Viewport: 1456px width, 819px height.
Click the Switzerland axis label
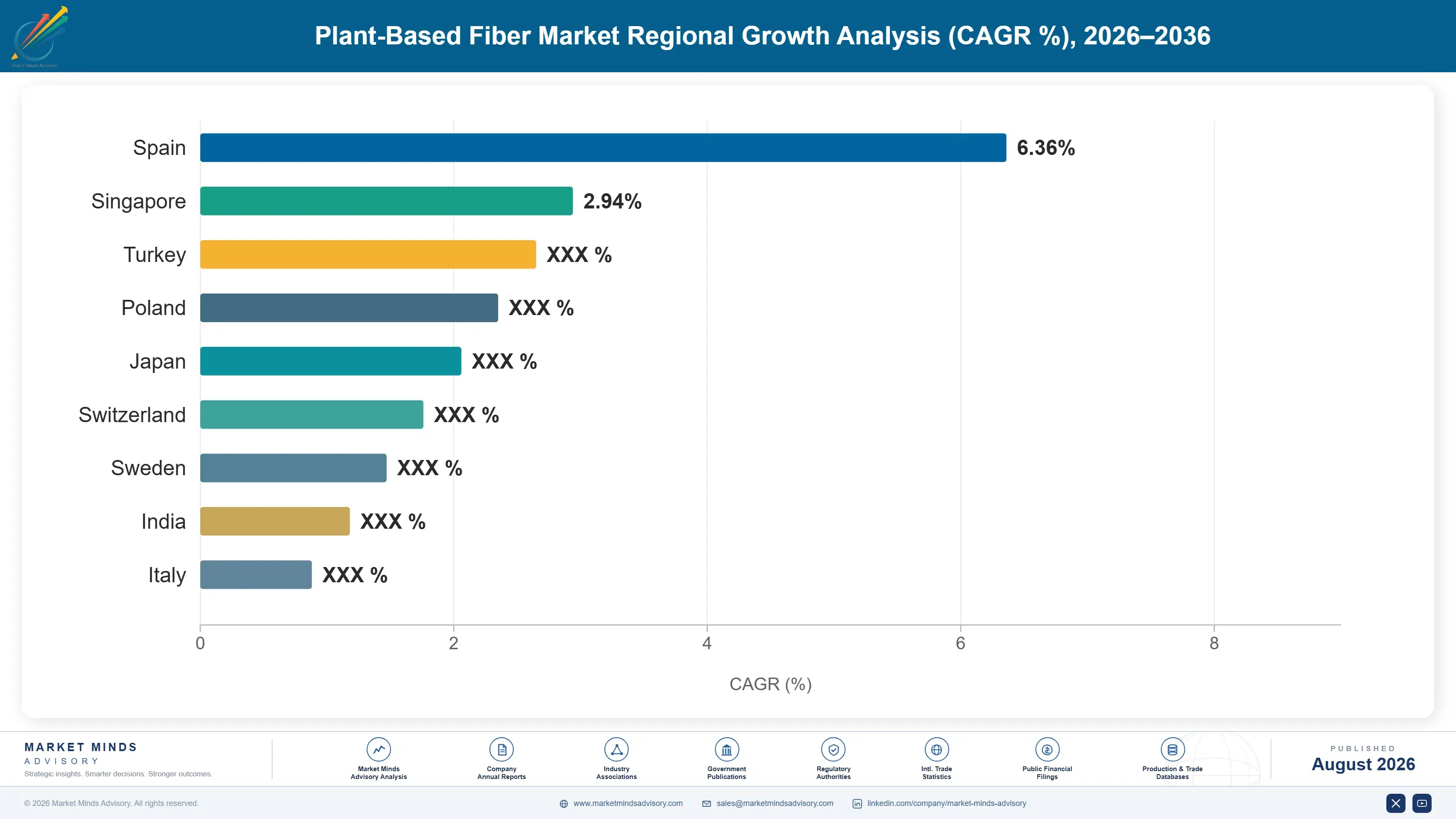(x=132, y=415)
